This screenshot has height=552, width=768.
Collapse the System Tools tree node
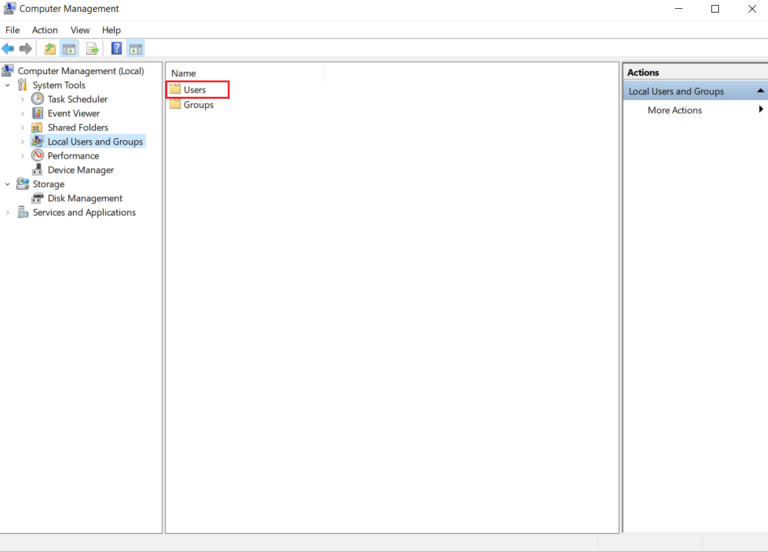click(x=7, y=85)
